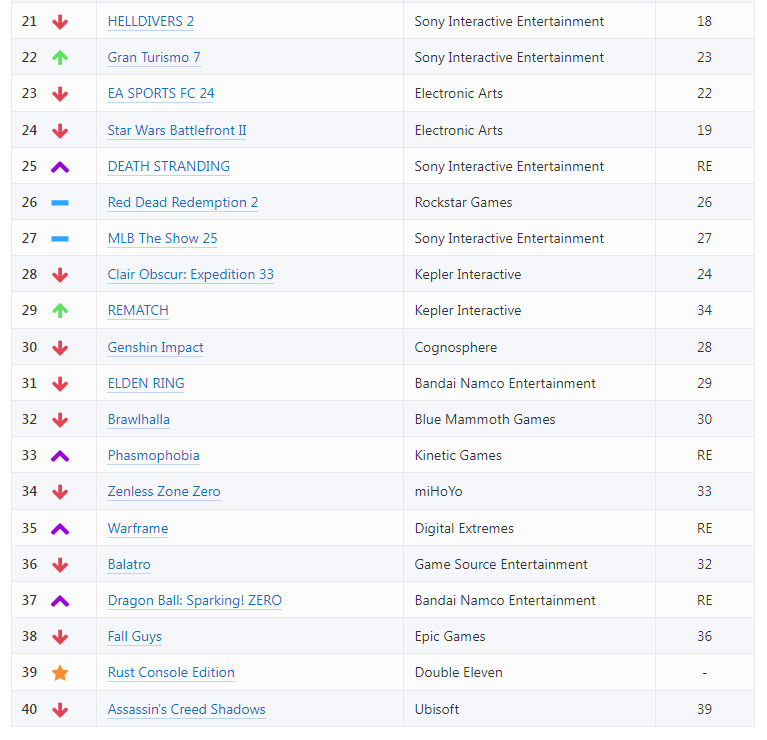This screenshot has height=740, width=767.
Task: Select publisher cell 'Cognosphere'
Action: coord(529,347)
